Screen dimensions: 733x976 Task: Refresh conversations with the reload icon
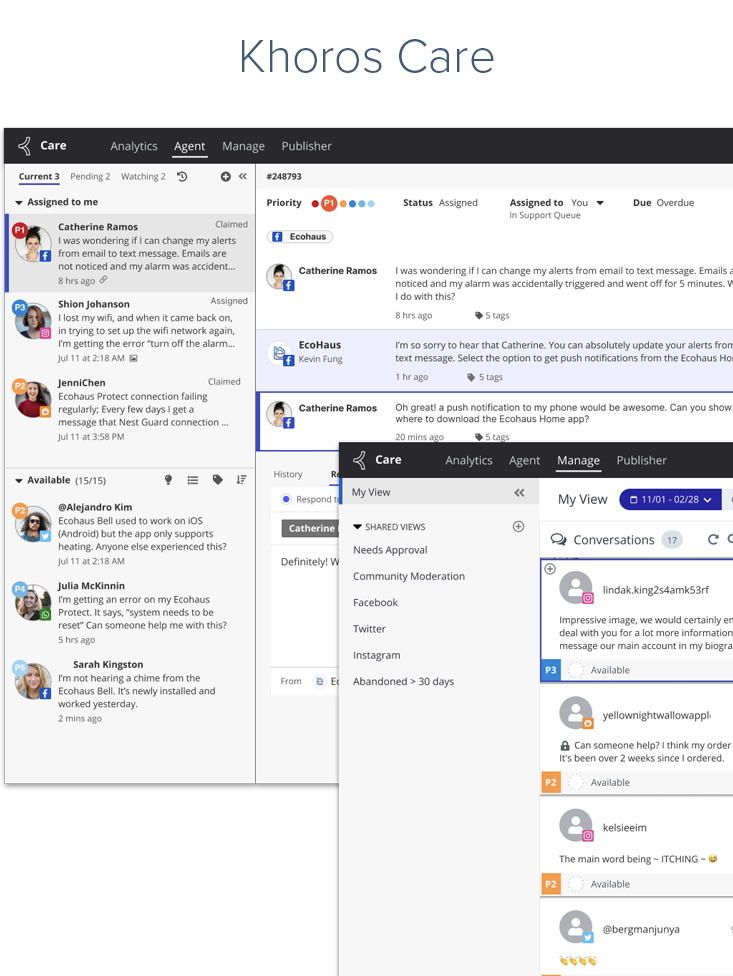pos(713,540)
